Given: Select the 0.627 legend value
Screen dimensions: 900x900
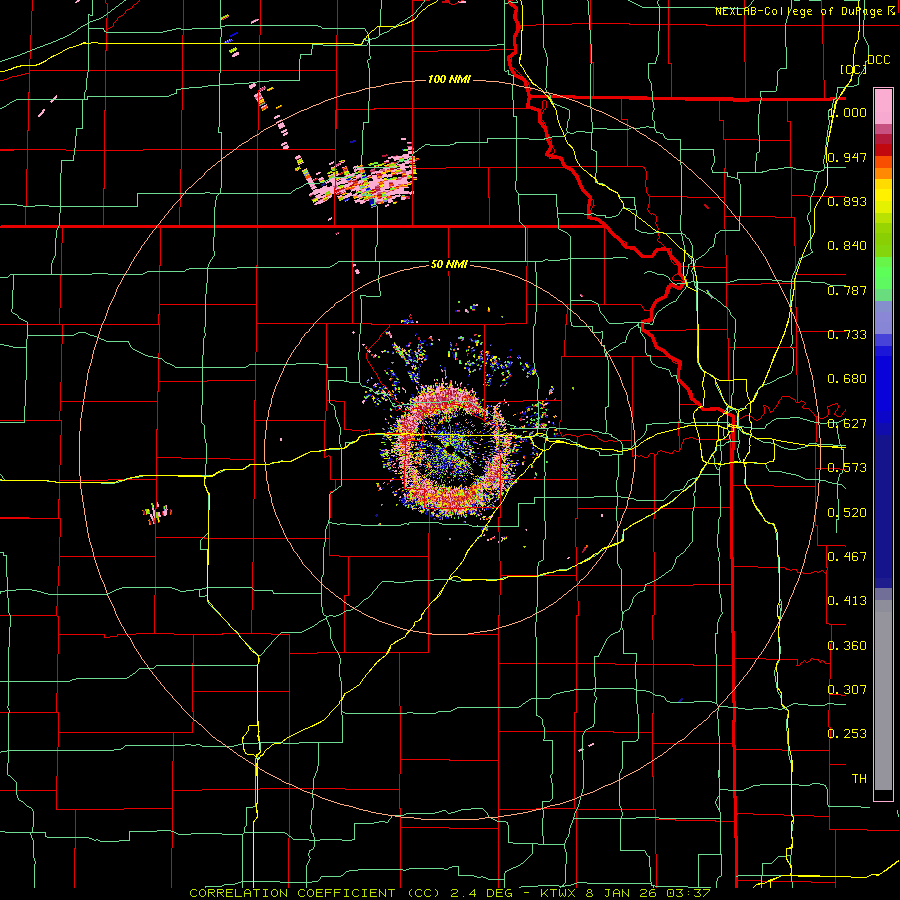Looking at the screenshot, I should click(x=847, y=424).
